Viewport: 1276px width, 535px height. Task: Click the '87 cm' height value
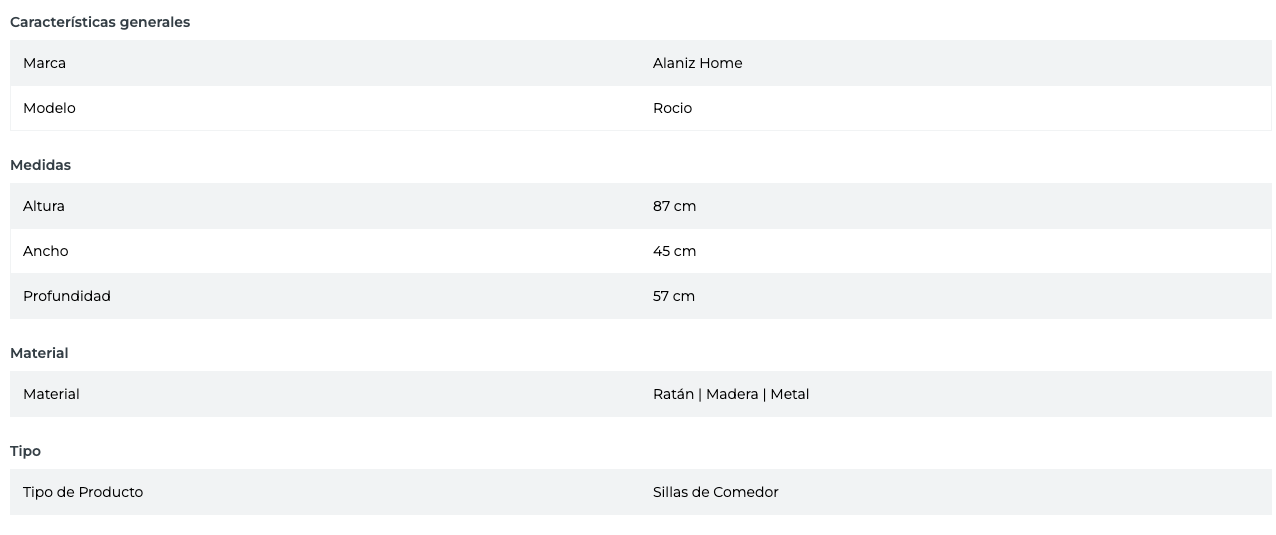[x=674, y=206]
